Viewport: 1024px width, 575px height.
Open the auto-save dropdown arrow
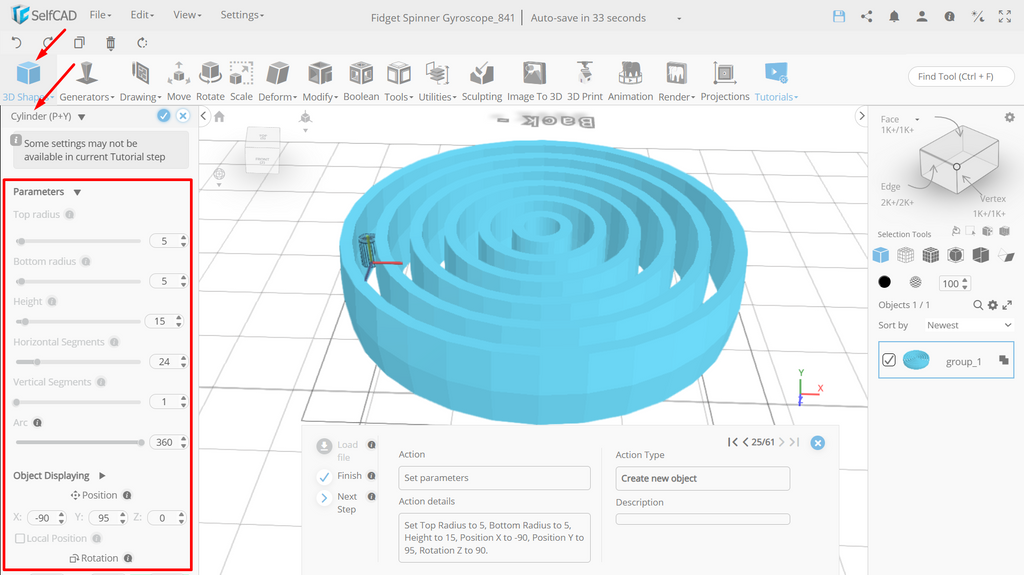[x=679, y=18]
